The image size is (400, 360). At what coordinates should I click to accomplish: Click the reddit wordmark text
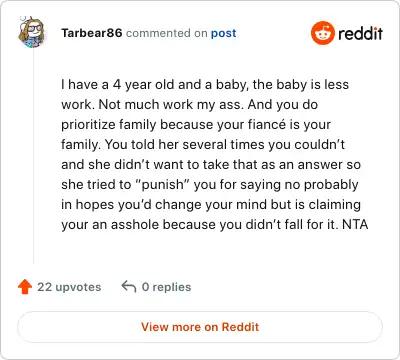(x=360, y=33)
